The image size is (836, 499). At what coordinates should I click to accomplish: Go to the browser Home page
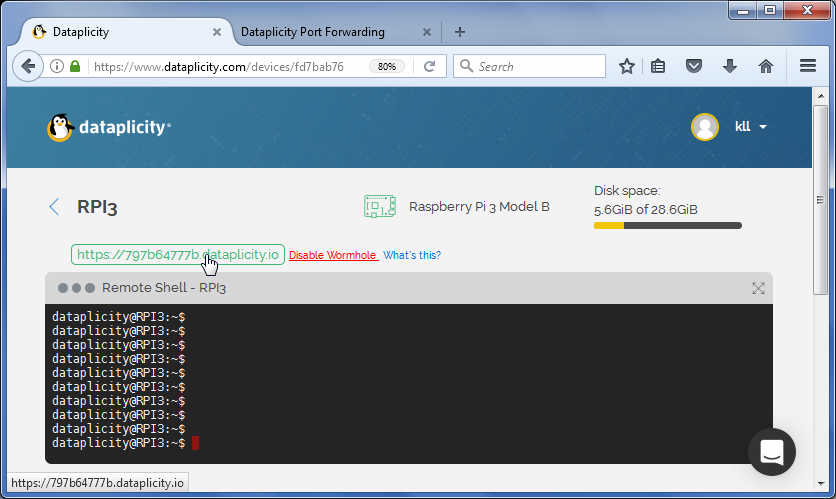coord(766,66)
